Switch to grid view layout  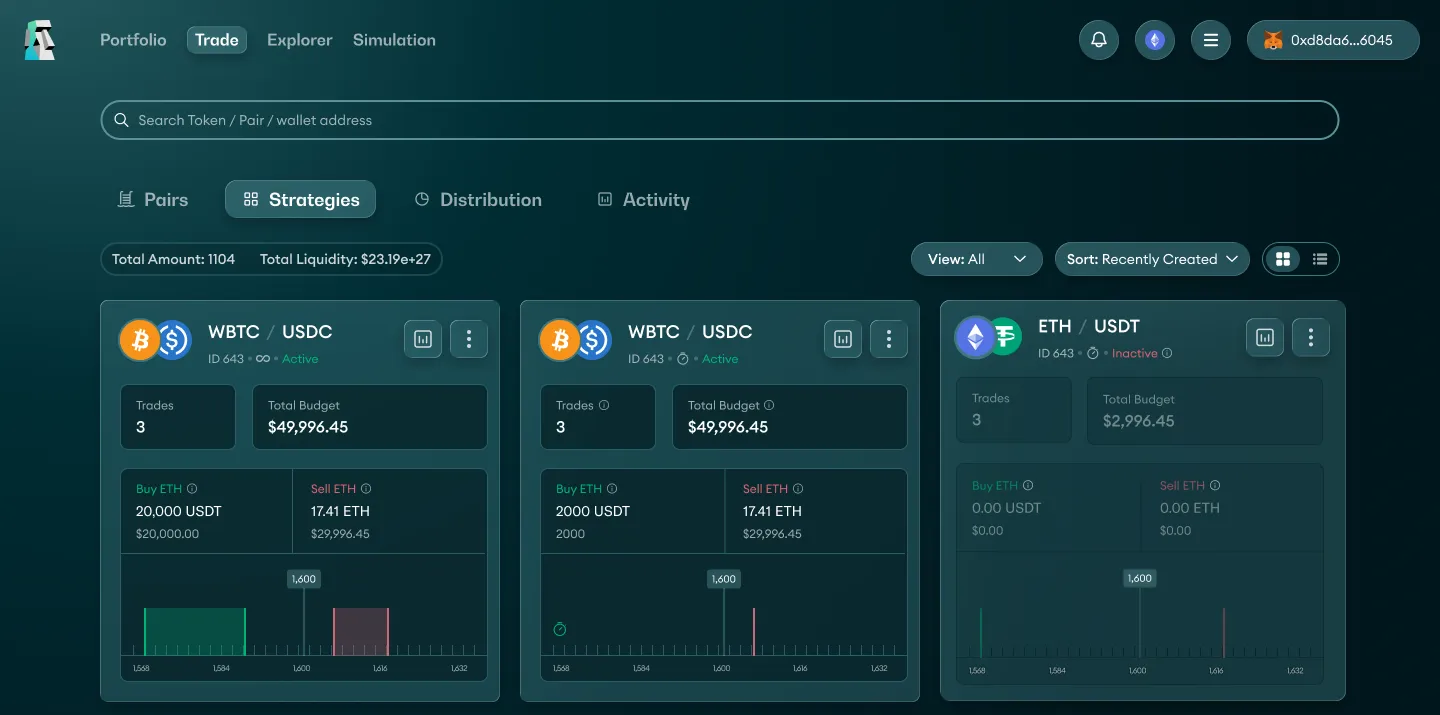coord(1283,259)
